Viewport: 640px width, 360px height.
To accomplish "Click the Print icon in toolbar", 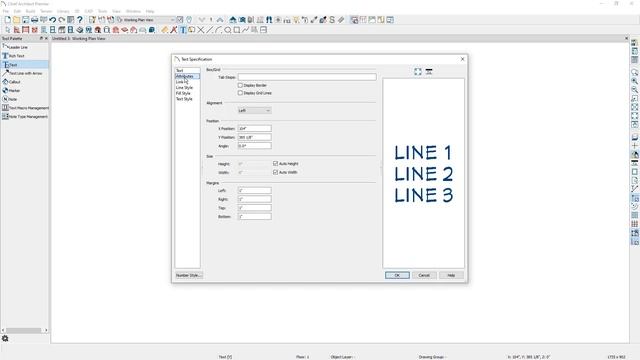I will click(x=34, y=20).
